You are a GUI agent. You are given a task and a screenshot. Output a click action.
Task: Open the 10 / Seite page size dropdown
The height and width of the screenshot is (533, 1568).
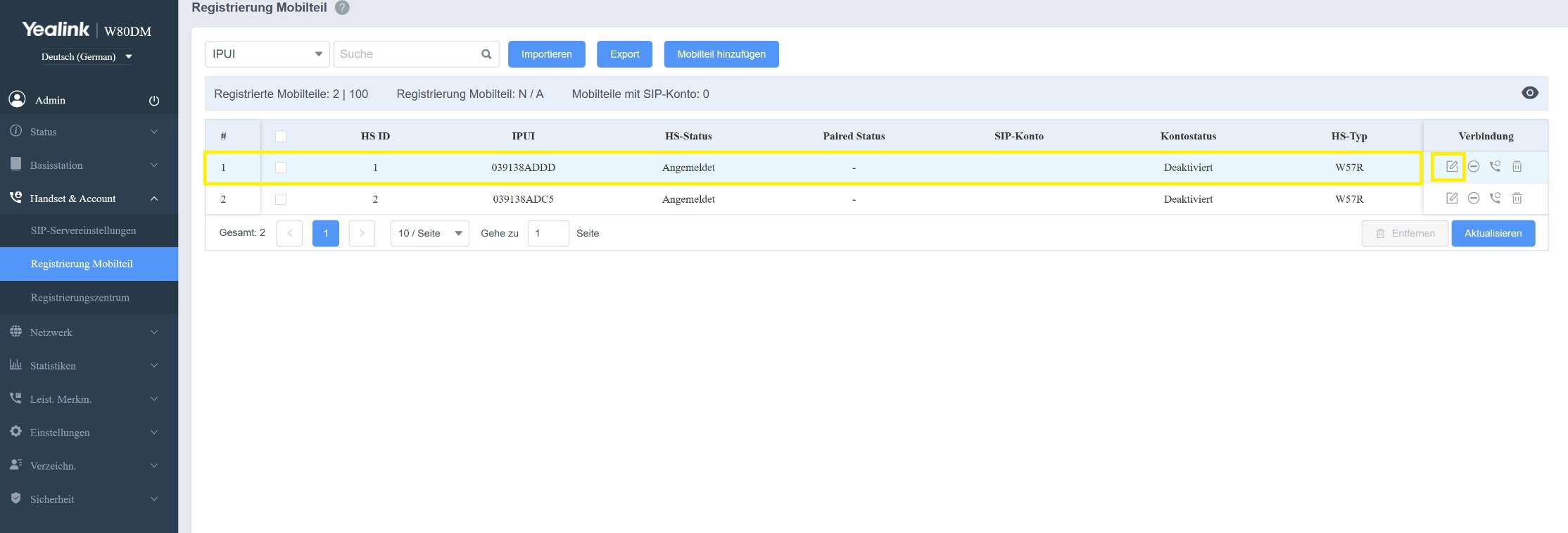pyautogui.click(x=429, y=233)
